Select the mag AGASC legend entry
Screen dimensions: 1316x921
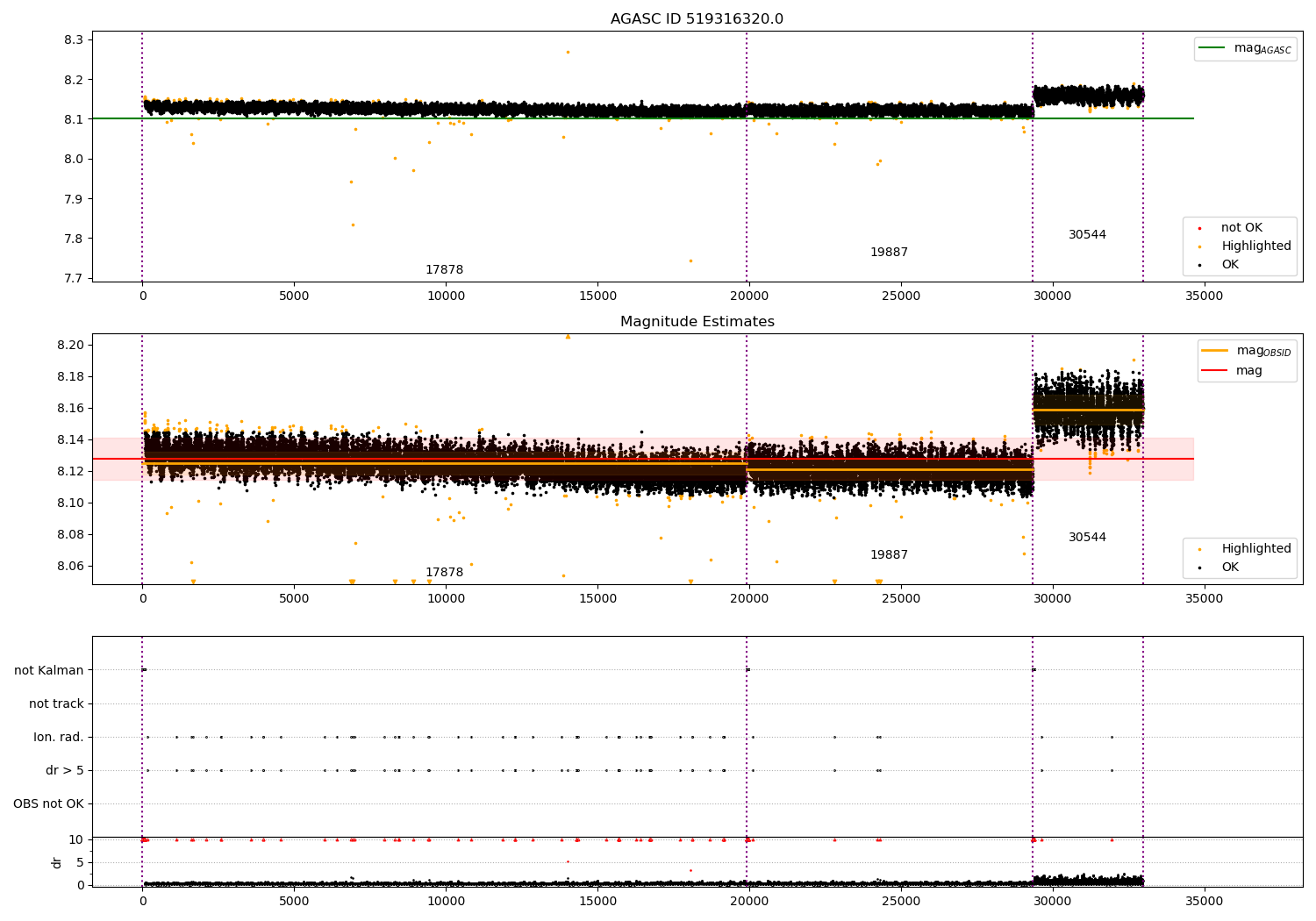coord(1246,48)
